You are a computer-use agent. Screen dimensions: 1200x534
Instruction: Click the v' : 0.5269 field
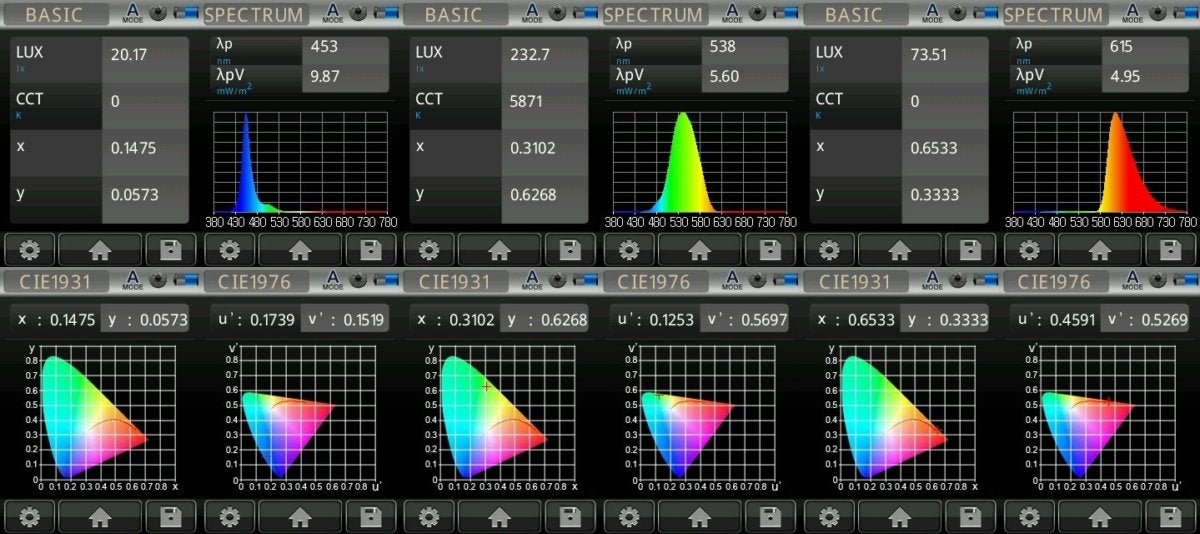(x=1144, y=319)
